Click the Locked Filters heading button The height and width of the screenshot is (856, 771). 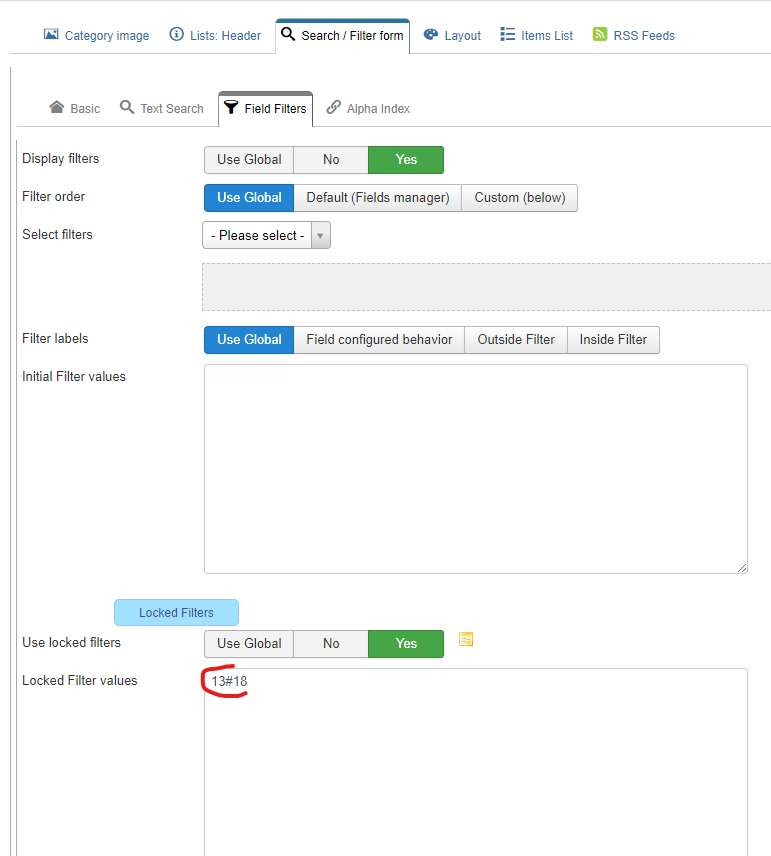(176, 613)
